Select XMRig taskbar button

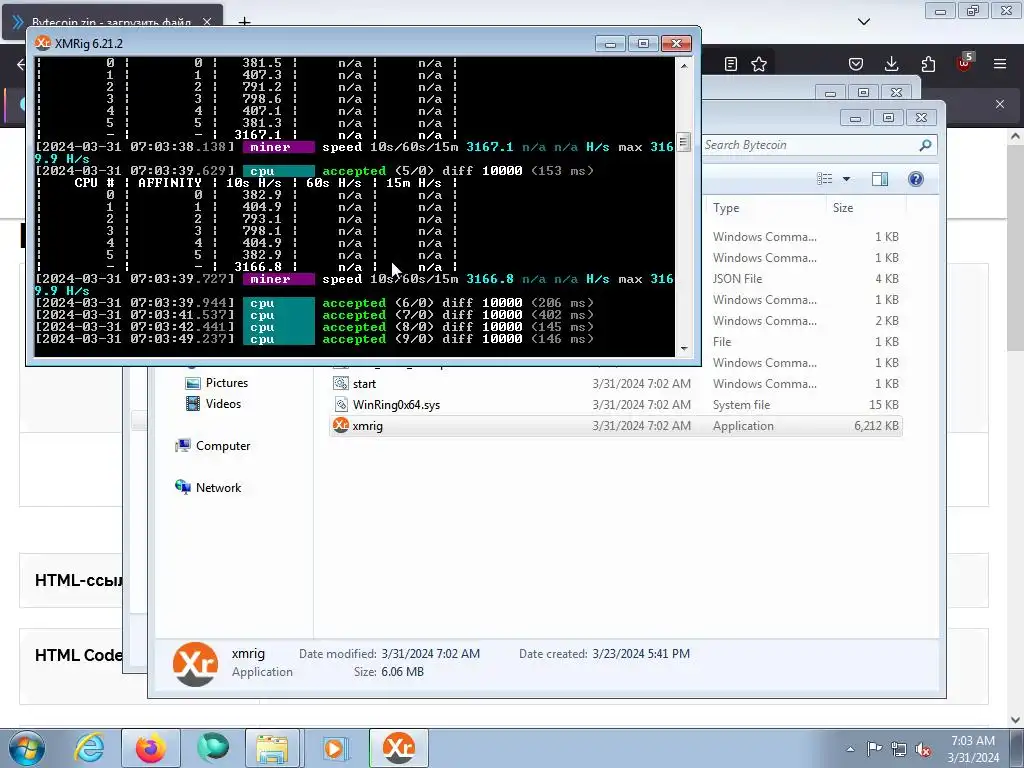coord(398,748)
